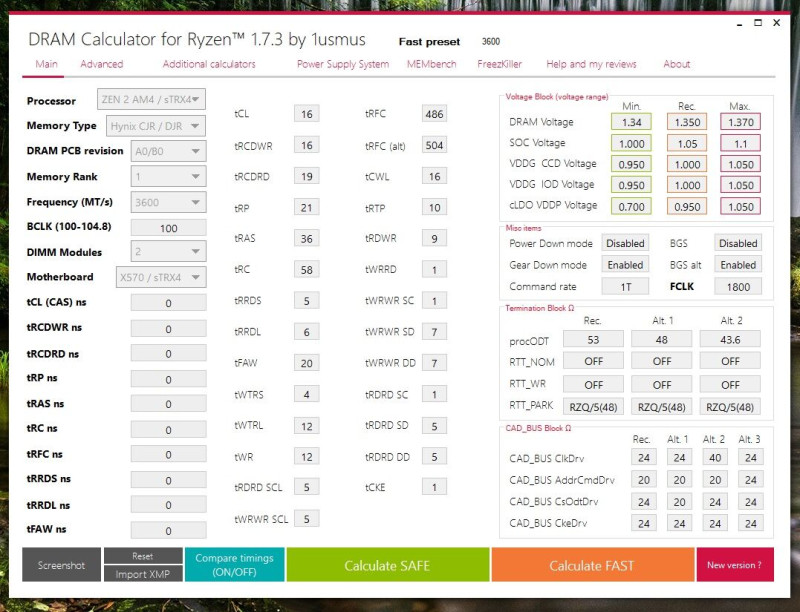Click Calculate SAFE button
This screenshot has height=612, width=800.
click(x=388, y=565)
